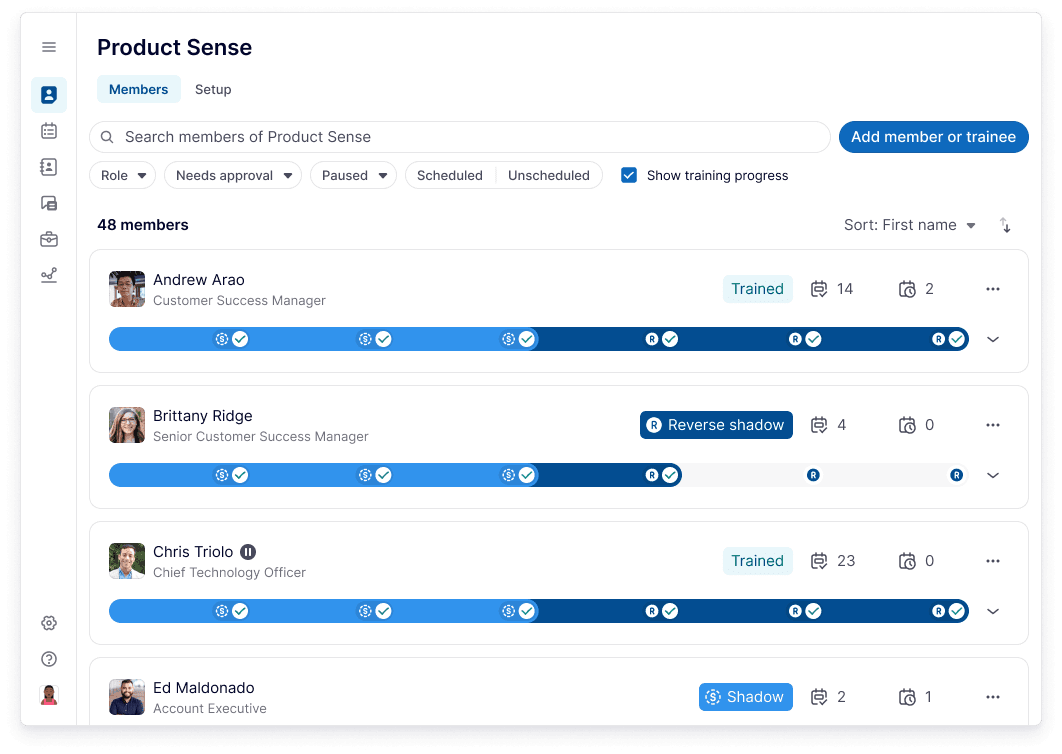Click Add member or trainee button
1062x754 pixels.
click(x=933, y=137)
